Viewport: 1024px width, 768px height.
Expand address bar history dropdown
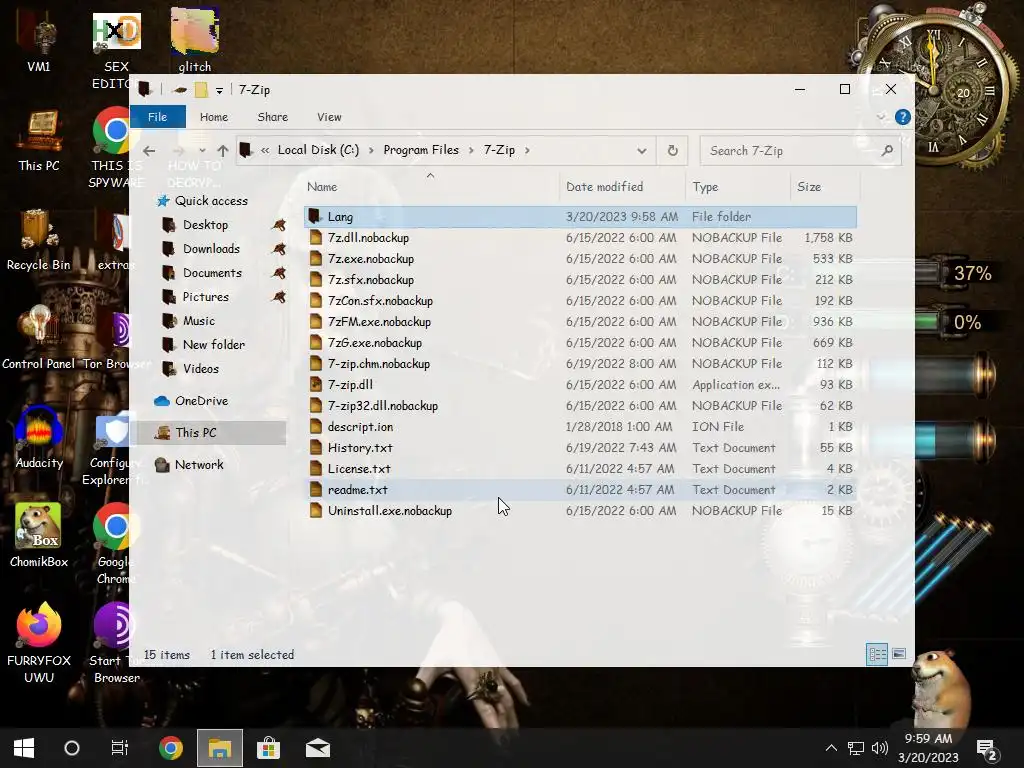pos(641,151)
